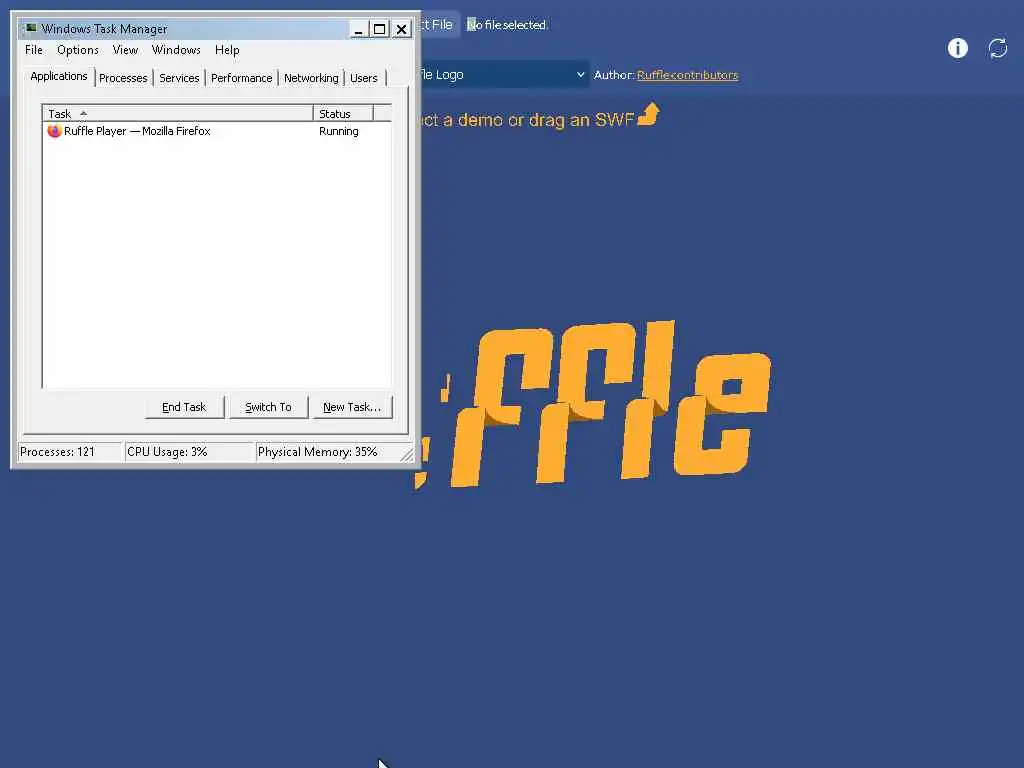Click the 'demo or drag an SWF' text
The height and width of the screenshot is (768, 1024).
point(546,120)
